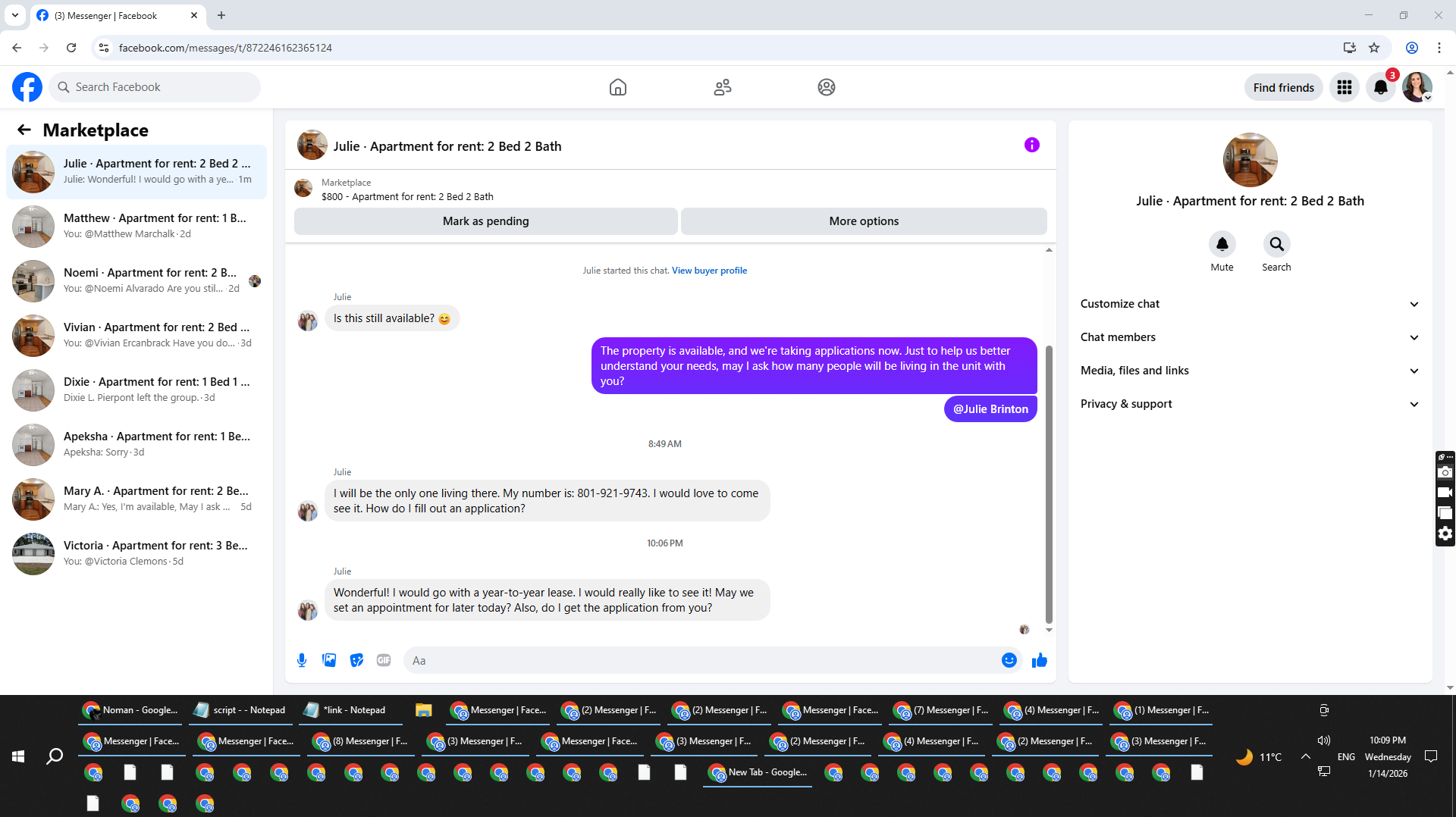Click the @Julie Brinton mention

(990, 409)
